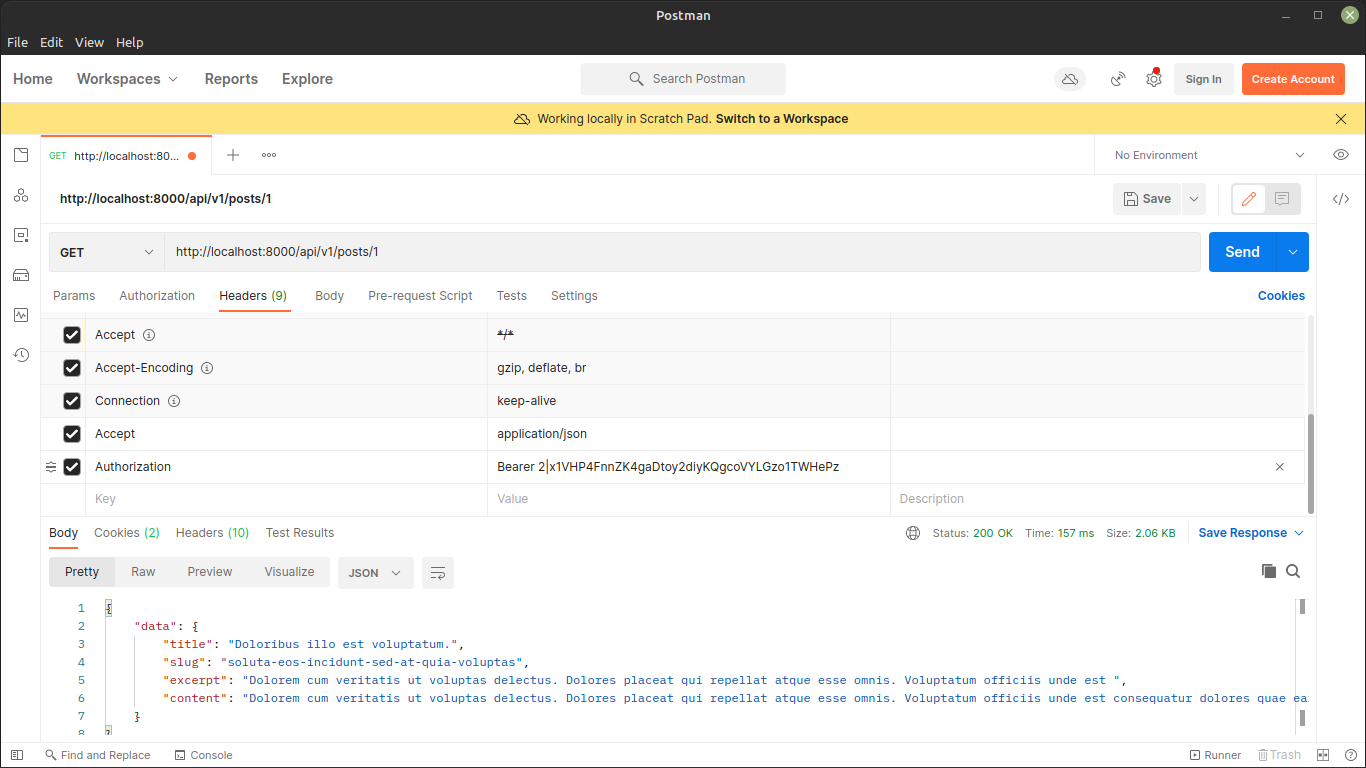Expand the Send button dropdown arrow
This screenshot has height=768, width=1366.
click(1293, 252)
